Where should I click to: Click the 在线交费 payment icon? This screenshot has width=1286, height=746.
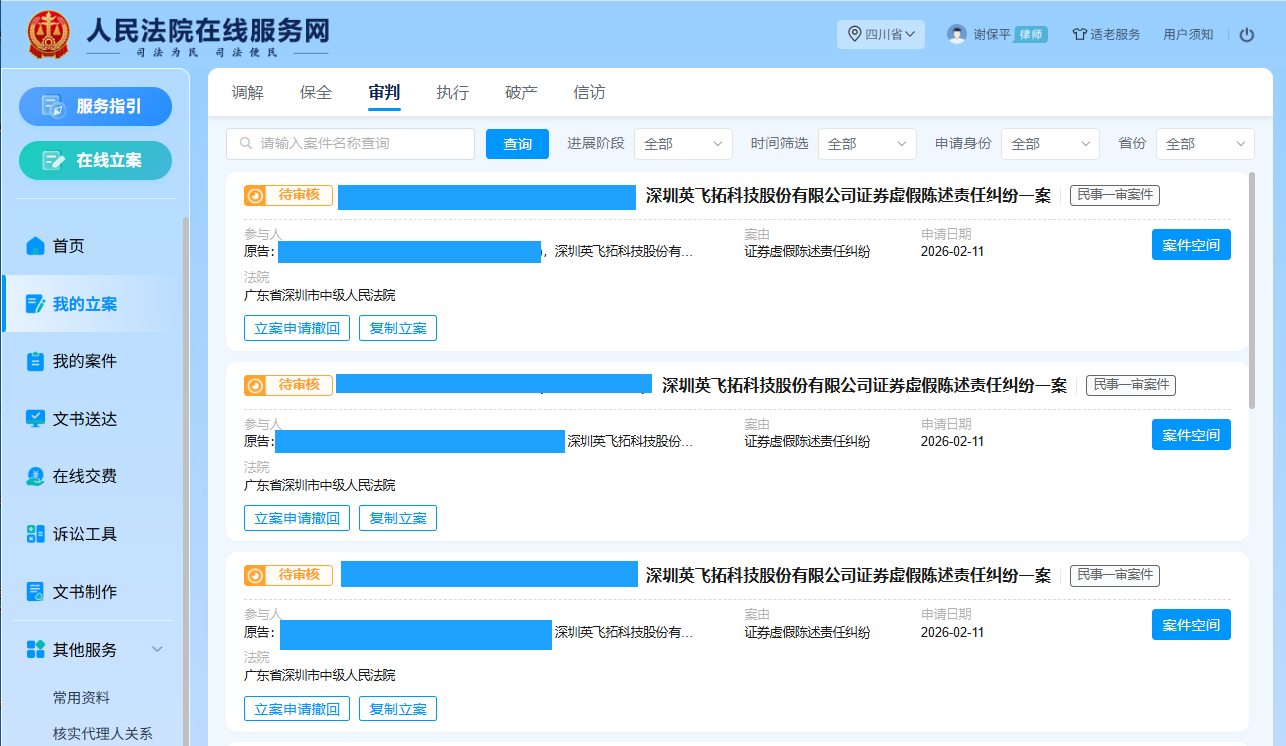click(x=35, y=477)
